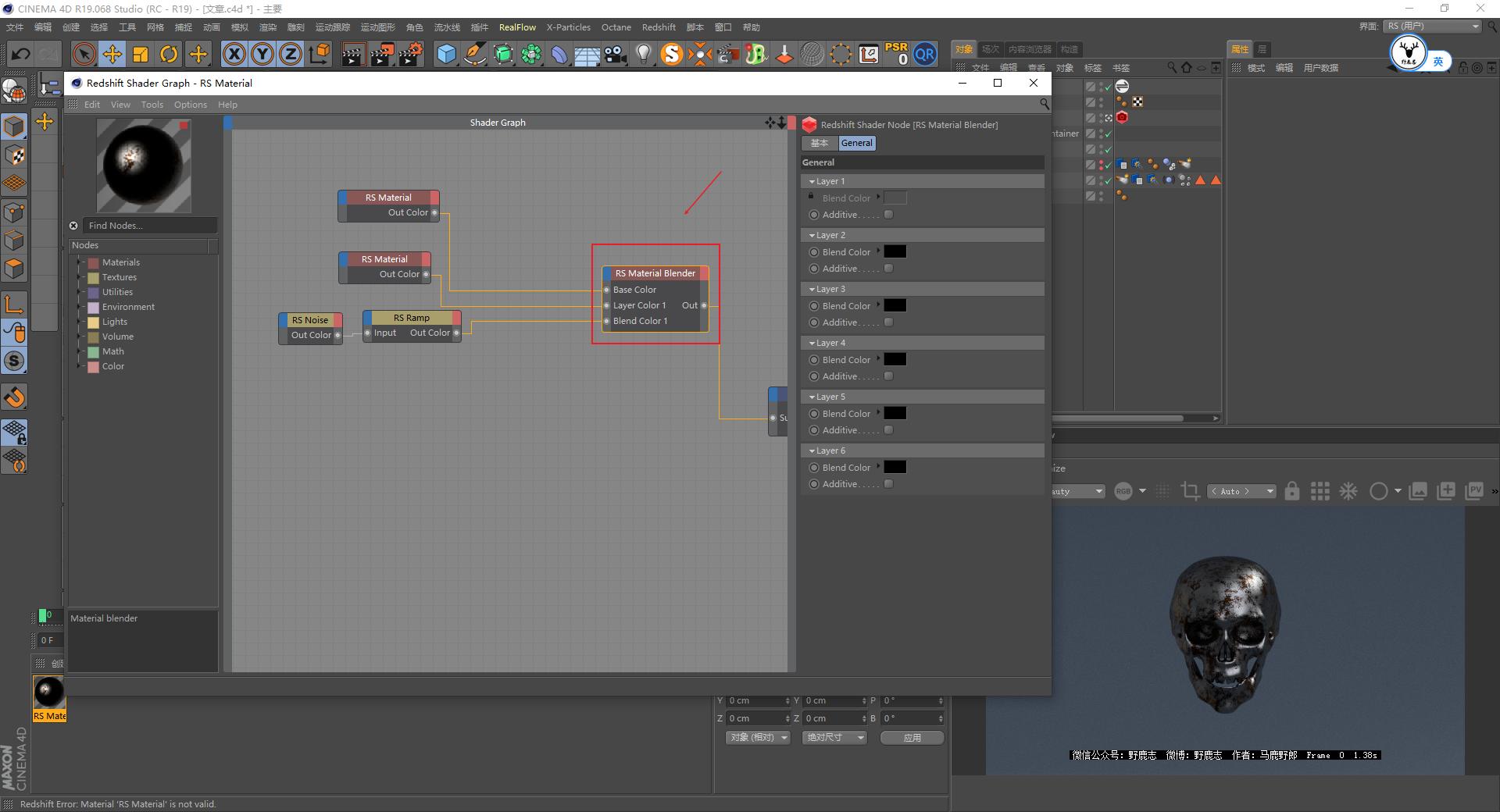Click the 绝对尺寸 button
Image resolution: width=1500 pixels, height=812 pixels.
(833, 737)
